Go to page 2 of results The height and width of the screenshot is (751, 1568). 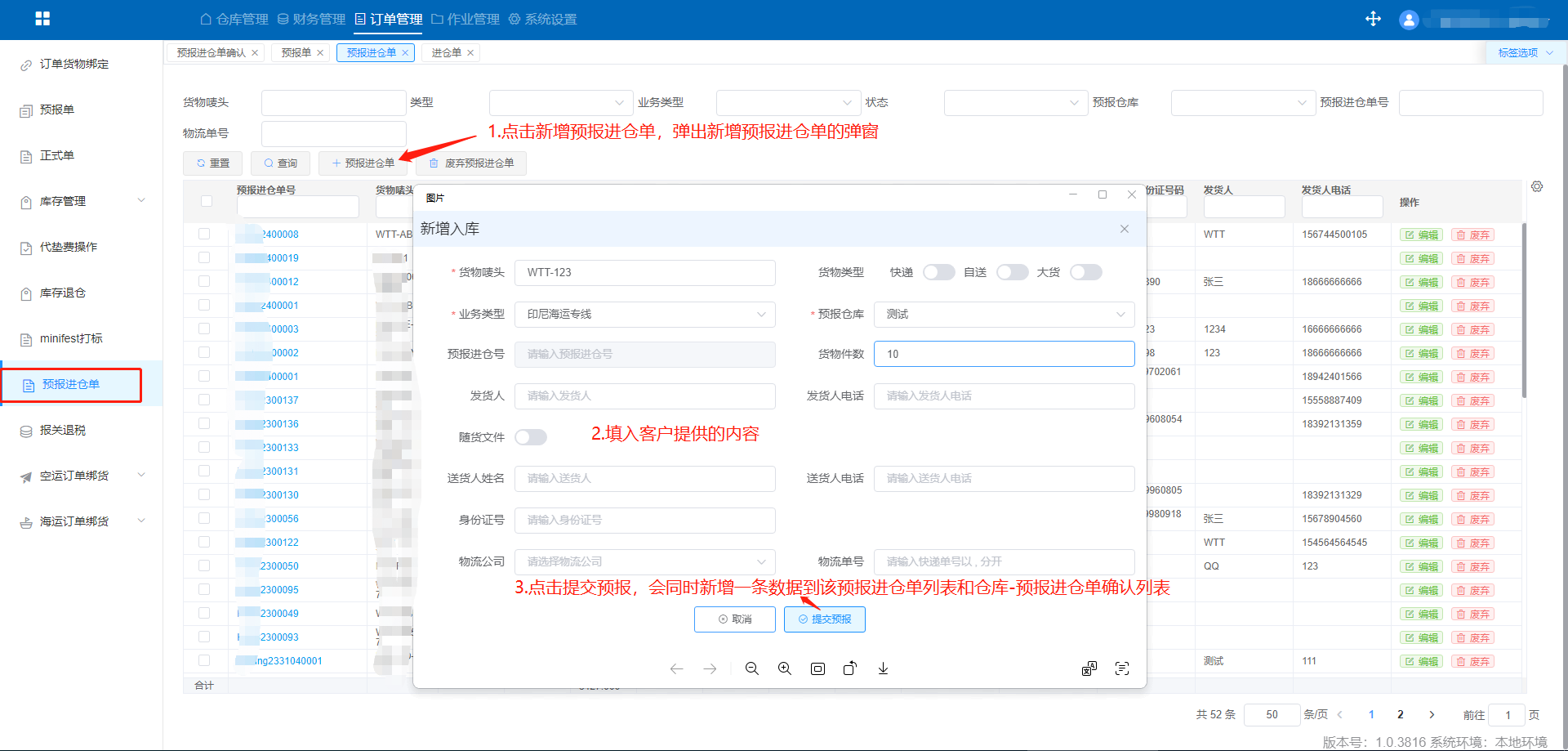pos(1400,714)
